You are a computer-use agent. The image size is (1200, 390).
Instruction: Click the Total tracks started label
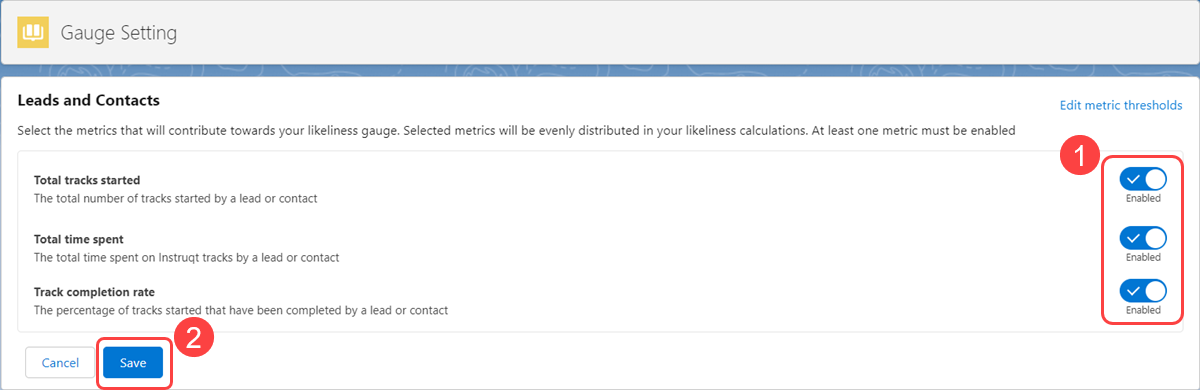click(x=87, y=180)
